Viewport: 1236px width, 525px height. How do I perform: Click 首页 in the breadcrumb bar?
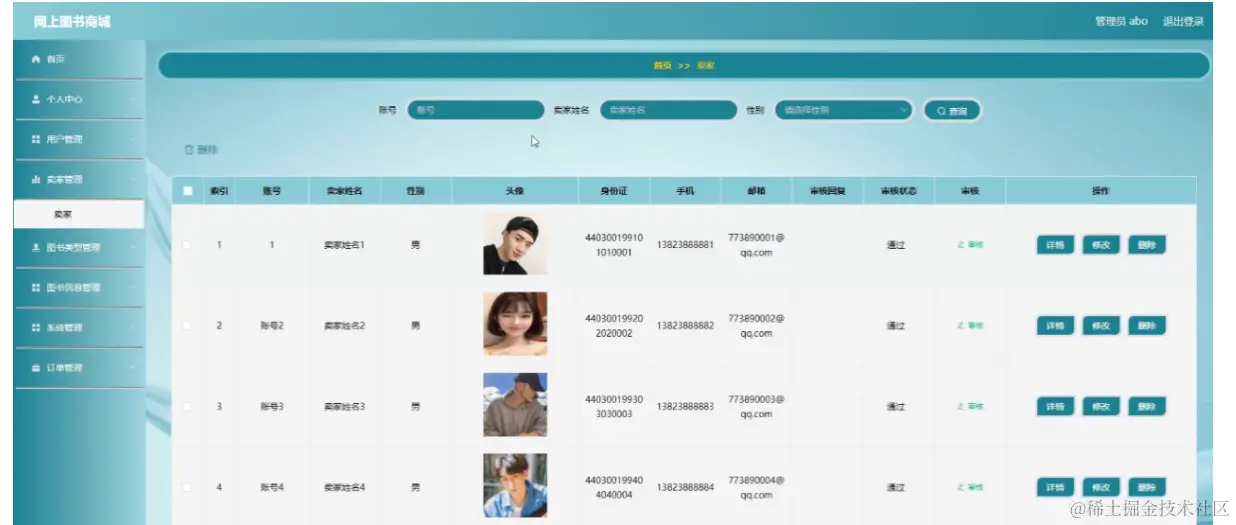(662, 66)
